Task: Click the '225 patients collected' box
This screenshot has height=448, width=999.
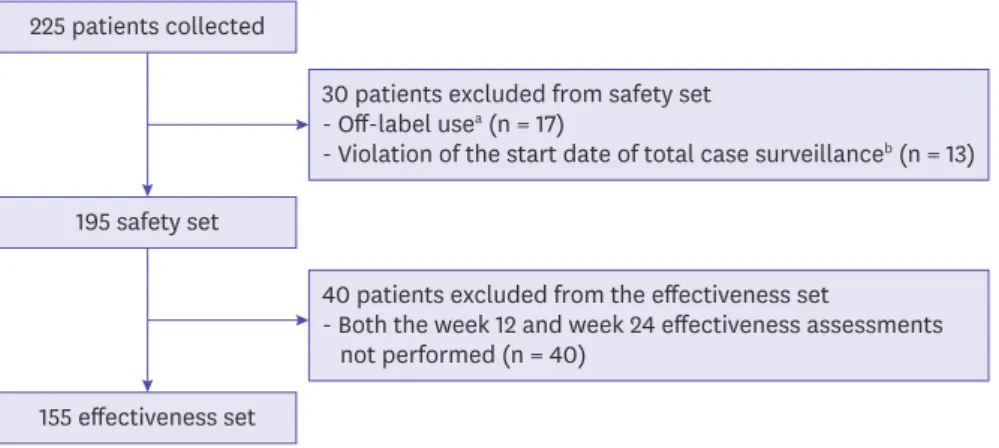Action: [x=147, y=27]
